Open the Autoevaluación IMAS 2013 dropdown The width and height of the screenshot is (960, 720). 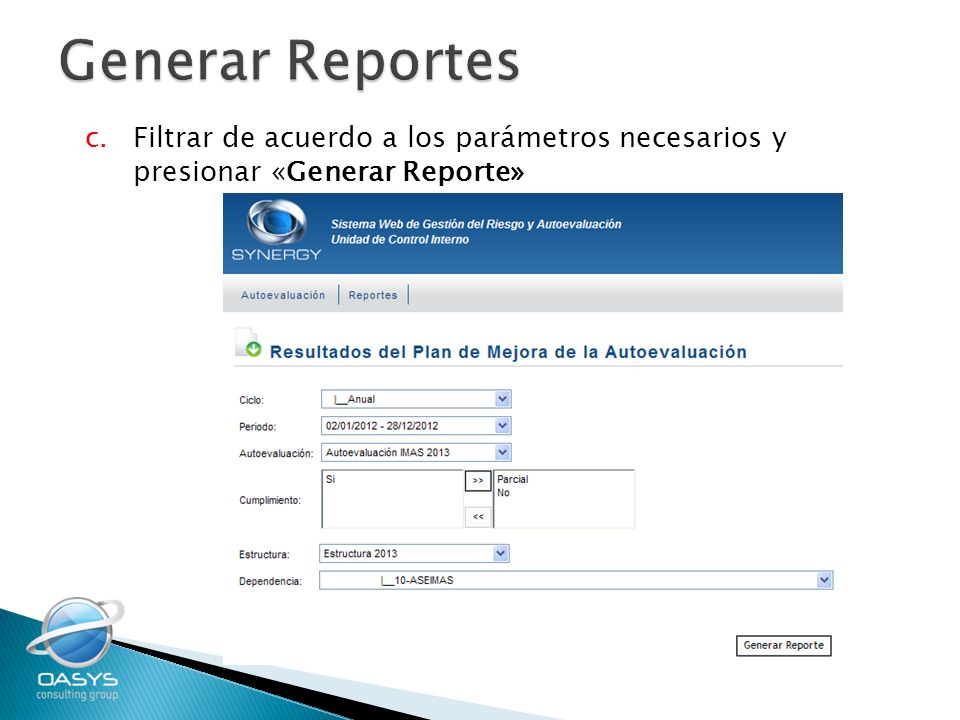tap(416, 452)
